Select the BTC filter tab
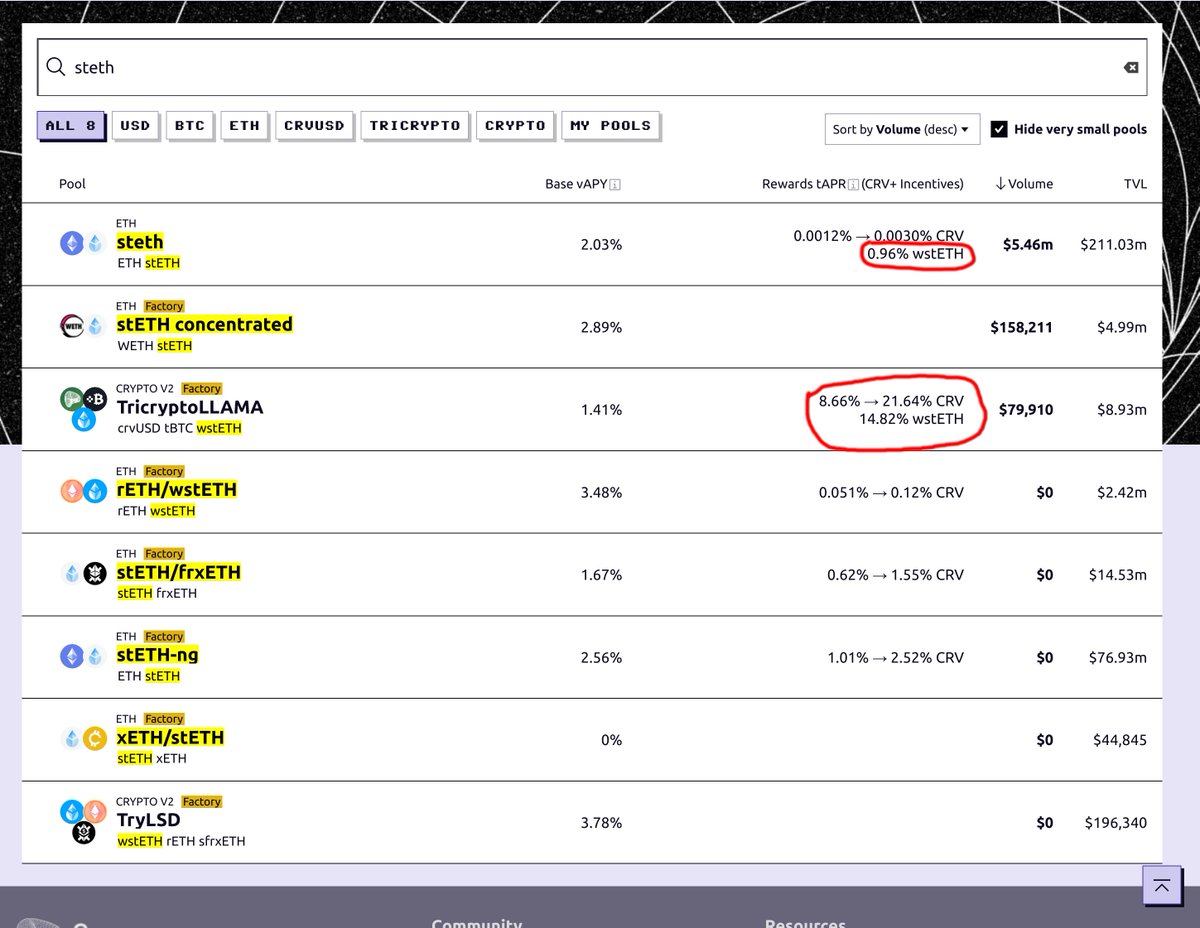 [189, 126]
